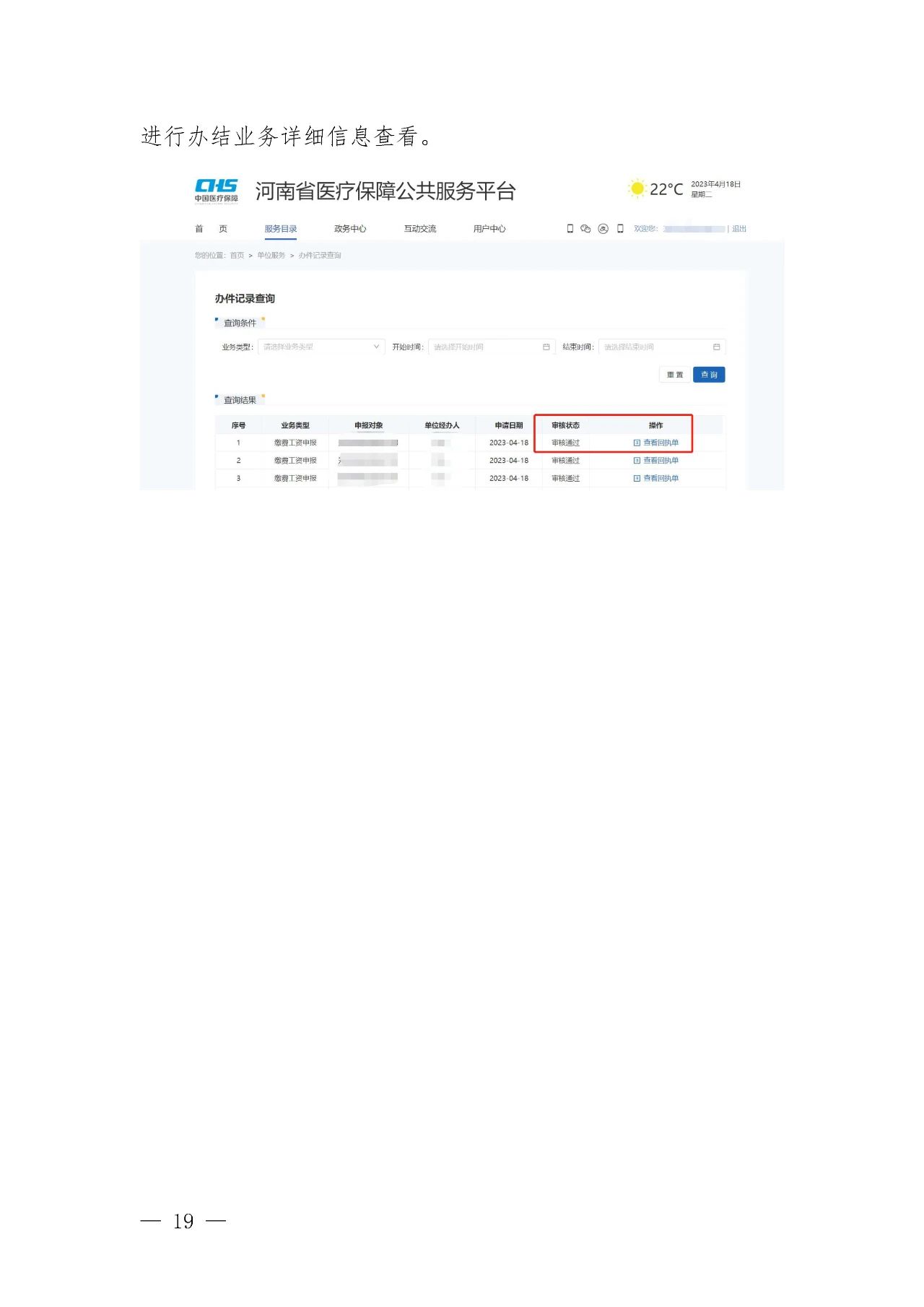This screenshot has width=924, height=1307.
Task: Open the calendar icon in the 结束时间 field
Action: pos(717,347)
